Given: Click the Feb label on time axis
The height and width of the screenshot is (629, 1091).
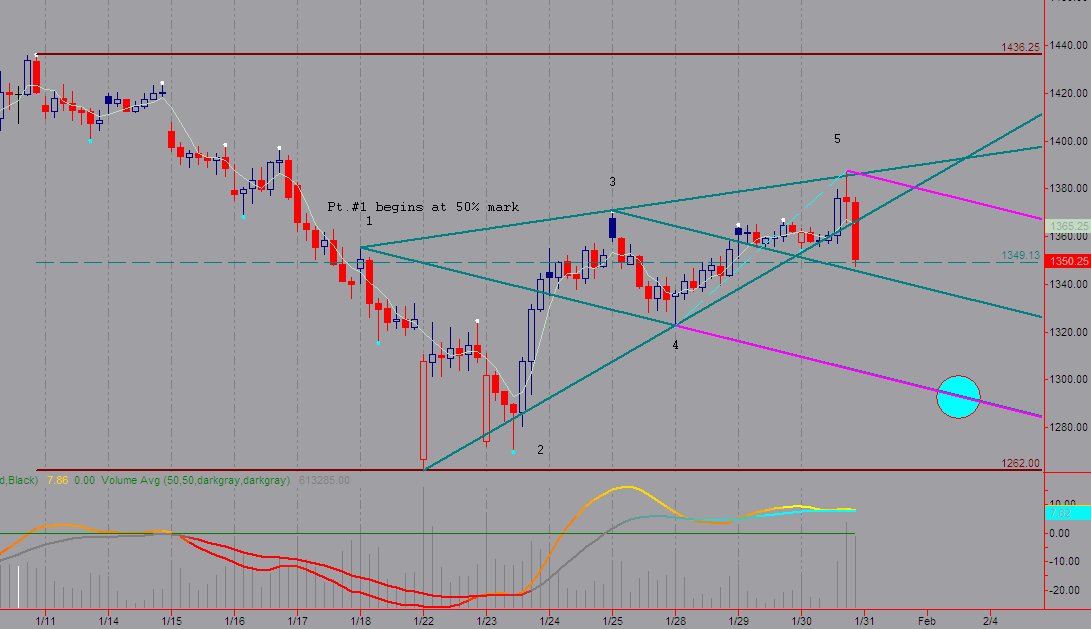Looking at the screenshot, I should pyautogui.click(x=927, y=621).
